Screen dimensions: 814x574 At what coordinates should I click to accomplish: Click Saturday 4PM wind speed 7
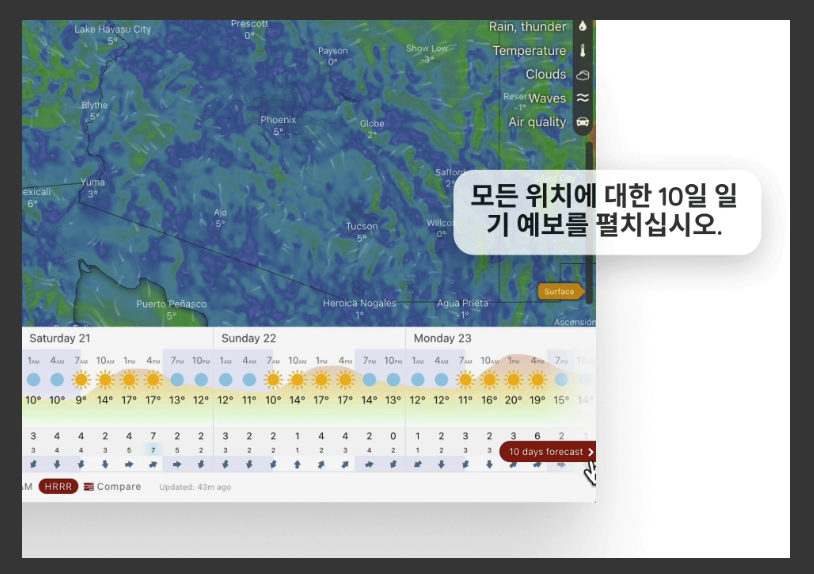click(153, 436)
